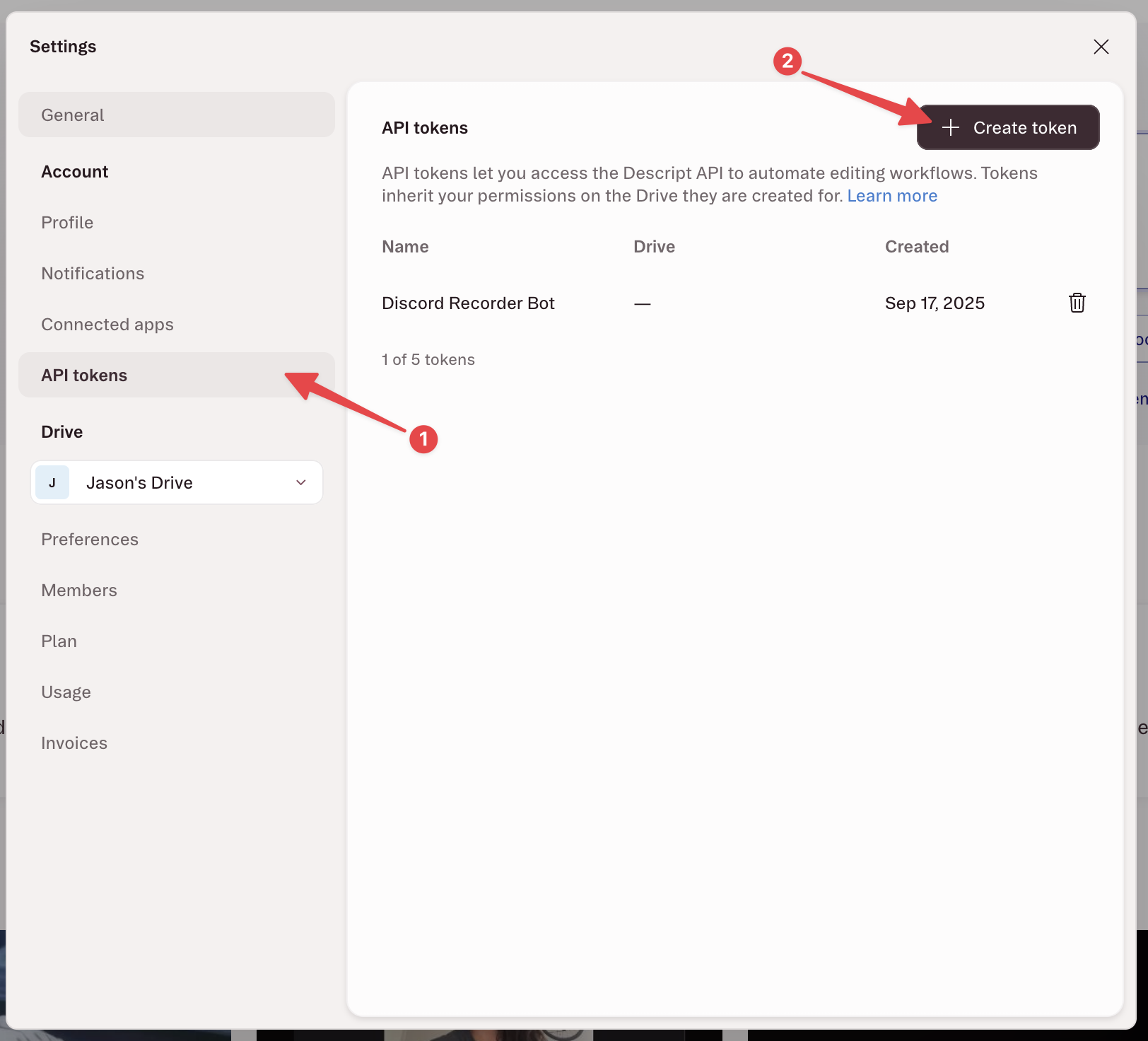
Task: Expand the Jason's Drive drive selector
Action: [x=300, y=482]
